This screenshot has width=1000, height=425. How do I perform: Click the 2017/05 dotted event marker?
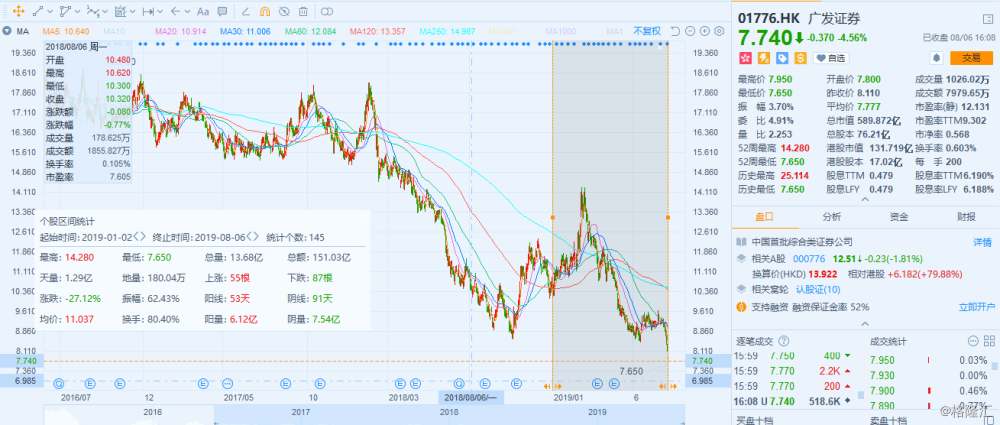coord(229,384)
